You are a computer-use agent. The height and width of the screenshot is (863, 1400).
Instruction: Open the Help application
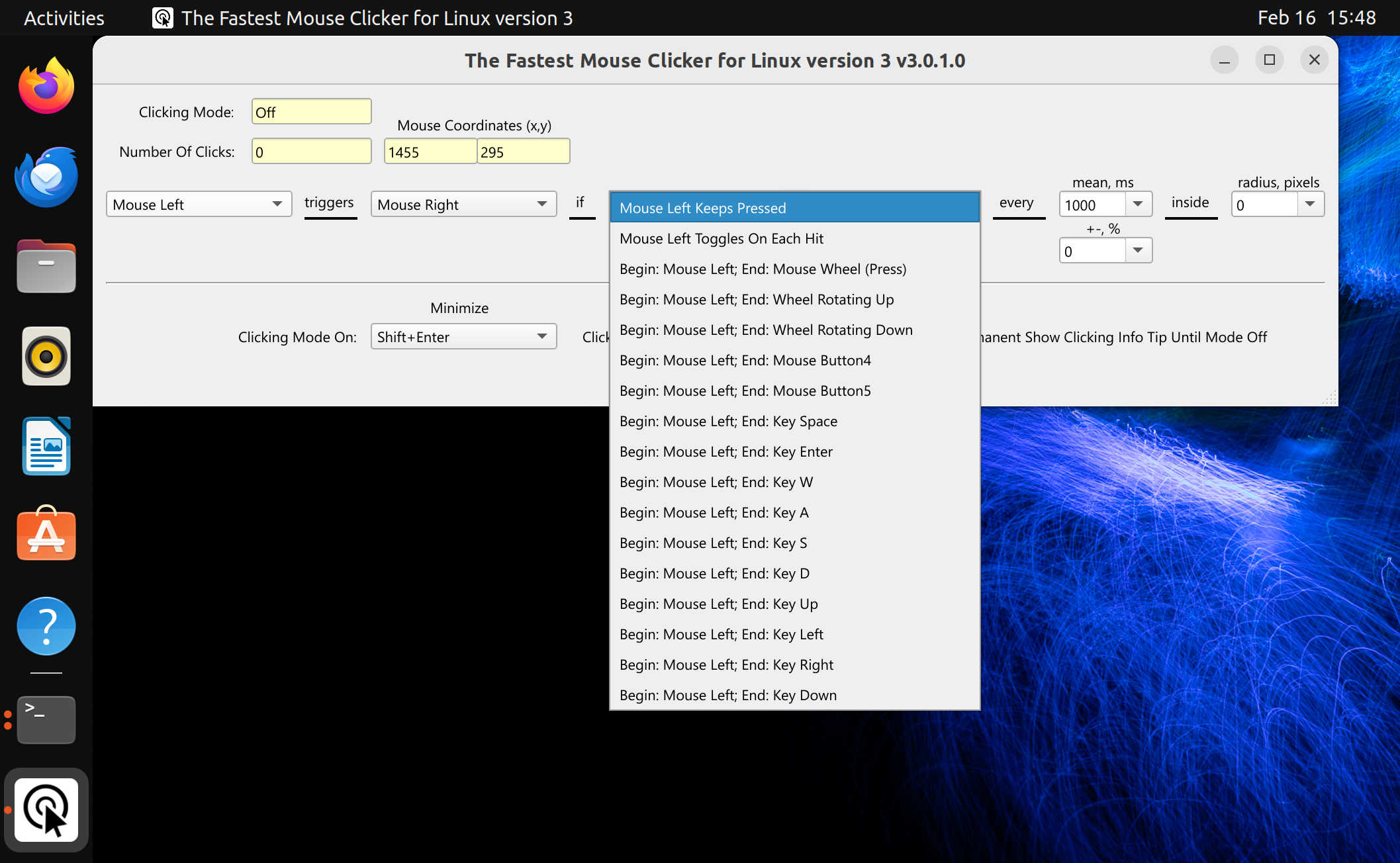pos(46,626)
